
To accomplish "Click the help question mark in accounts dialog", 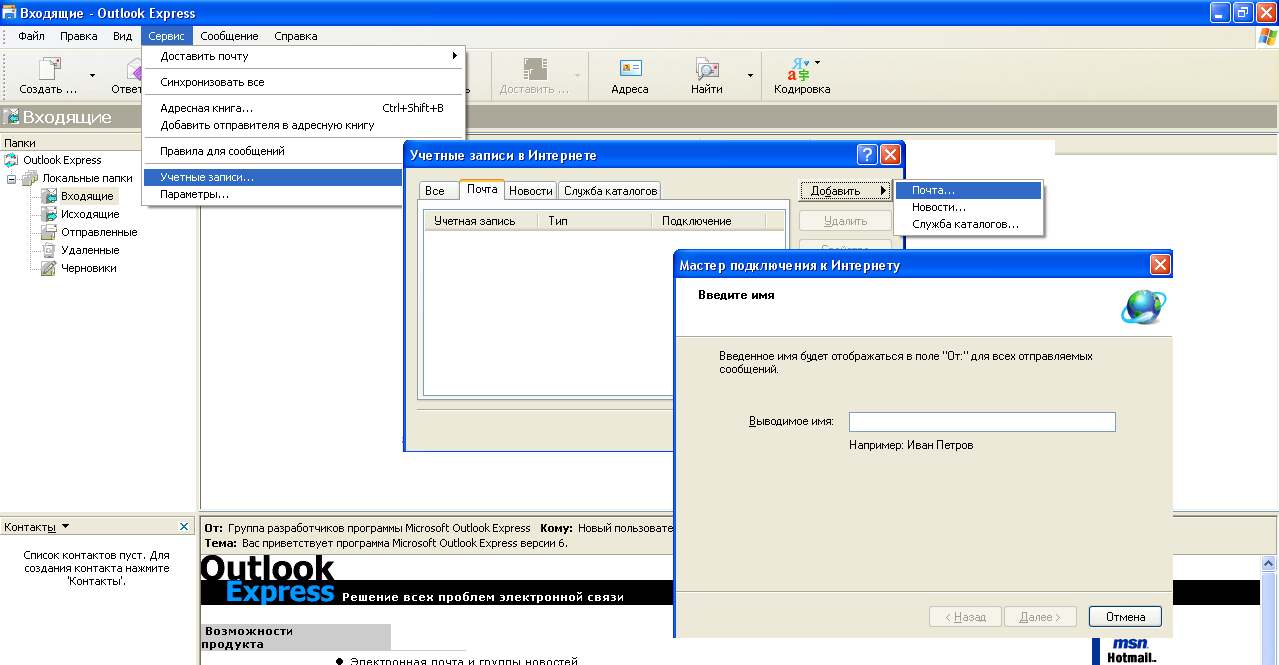I will coord(867,155).
